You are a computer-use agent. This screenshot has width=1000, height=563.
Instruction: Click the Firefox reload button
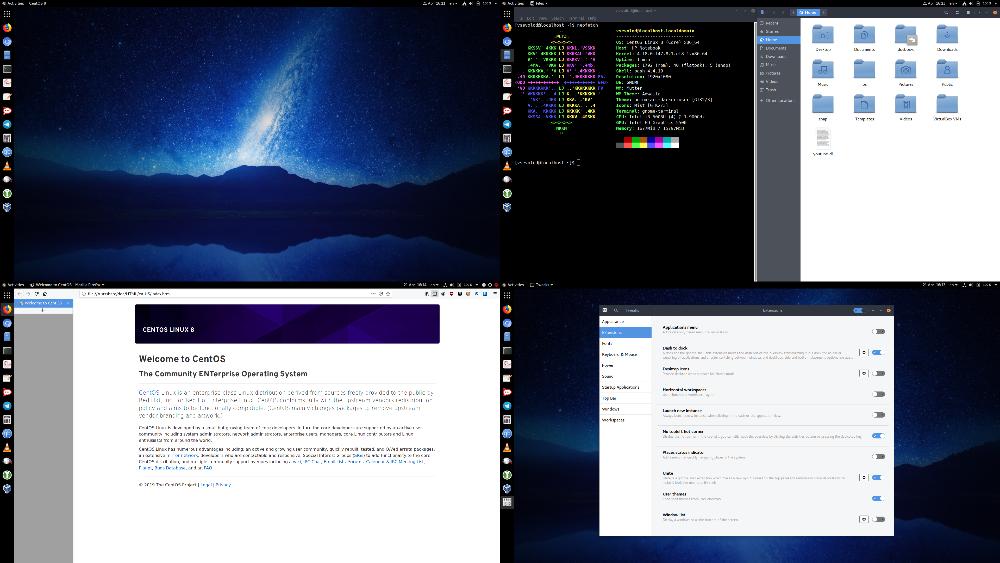pyautogui.click(x=36, y=294)
